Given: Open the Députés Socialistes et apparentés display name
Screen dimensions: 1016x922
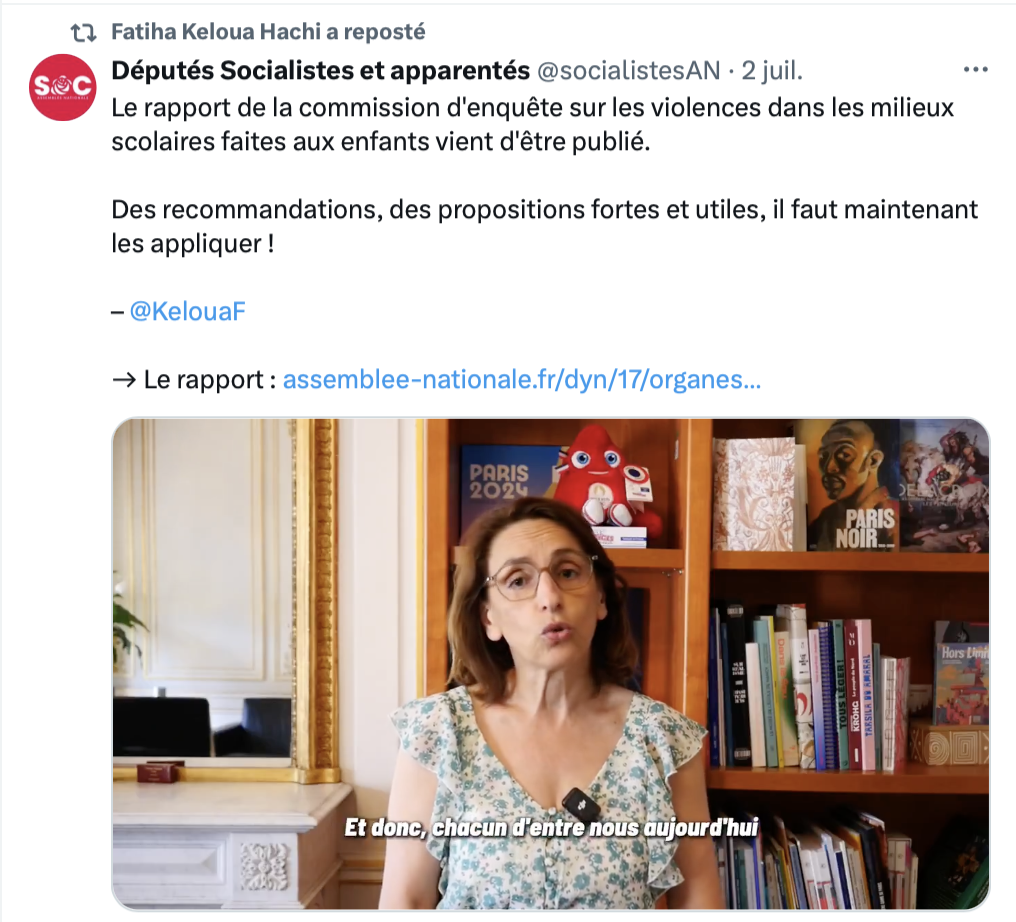Looking at the screenshot, I should point(320,70).
